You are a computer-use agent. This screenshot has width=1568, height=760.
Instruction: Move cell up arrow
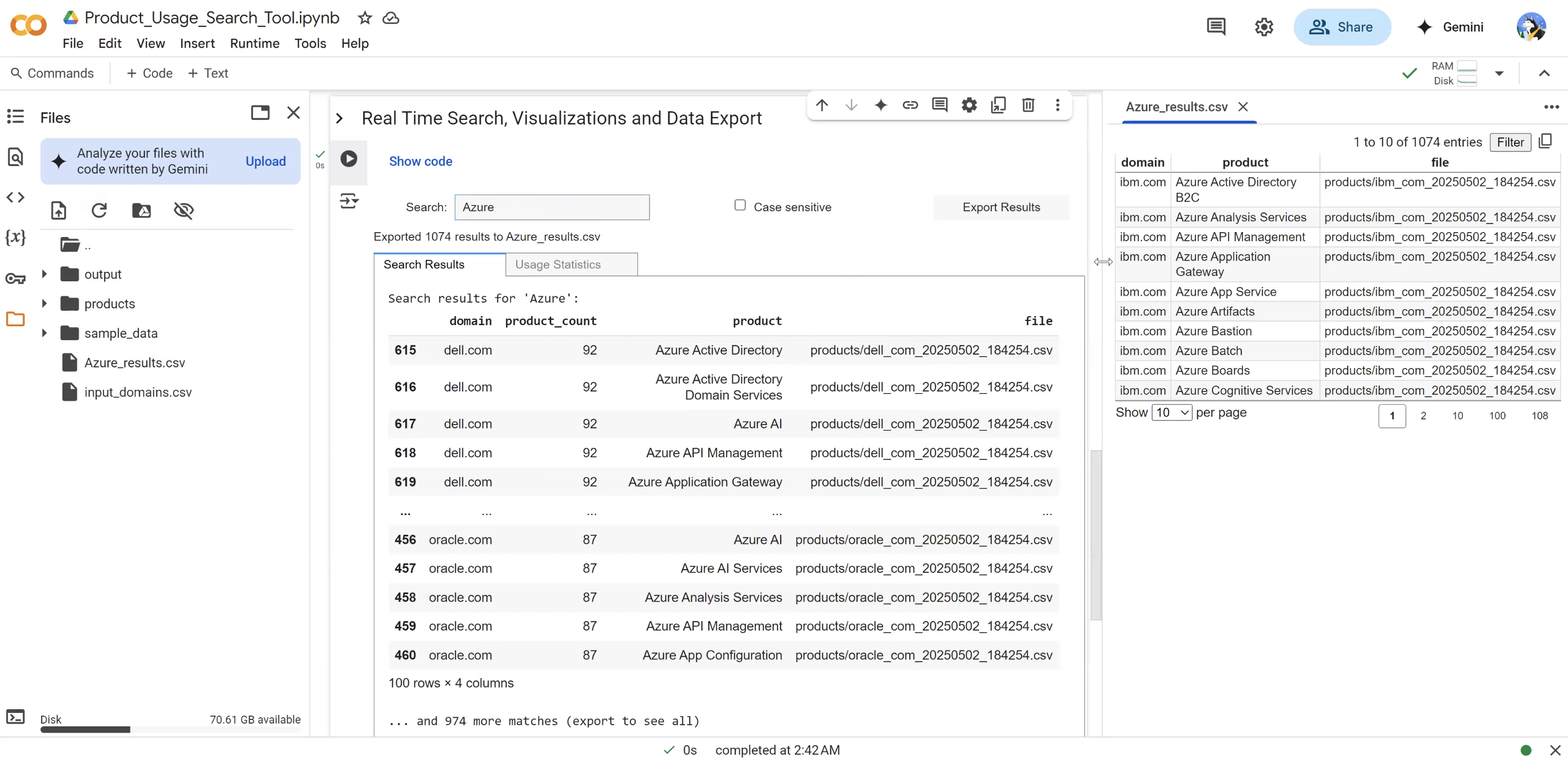[x=822, y=105]
